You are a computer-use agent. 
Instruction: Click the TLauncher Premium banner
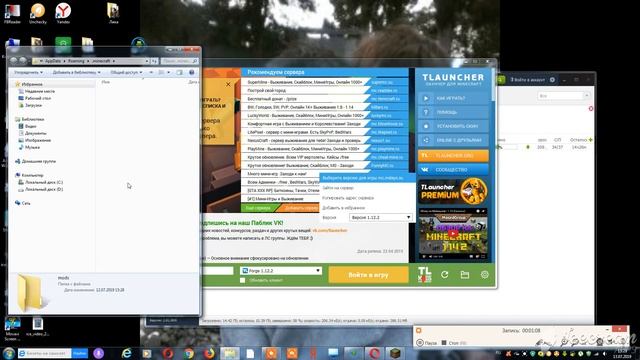453,191
